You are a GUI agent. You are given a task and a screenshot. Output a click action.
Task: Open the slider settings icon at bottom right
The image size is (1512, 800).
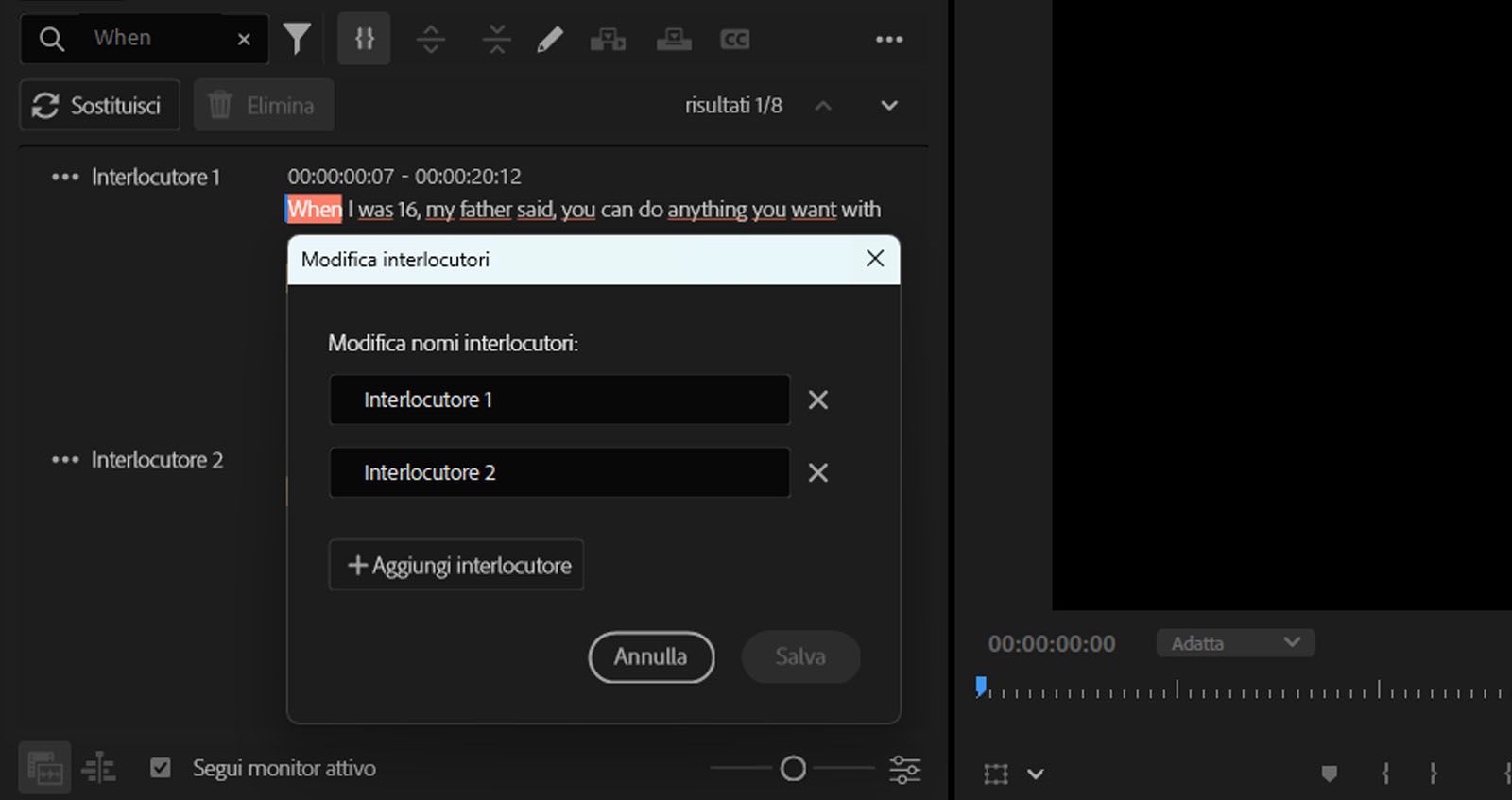coord(904,769)
